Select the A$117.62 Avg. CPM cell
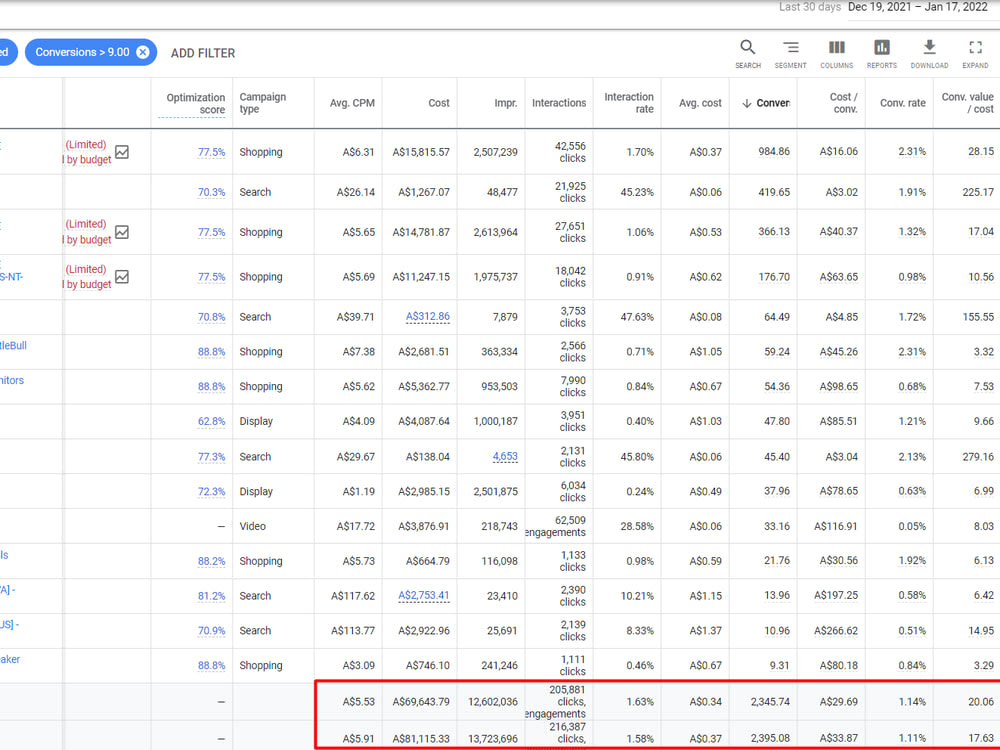The image size is (1000, 750). pyautogui.click(x=353, y=596)
